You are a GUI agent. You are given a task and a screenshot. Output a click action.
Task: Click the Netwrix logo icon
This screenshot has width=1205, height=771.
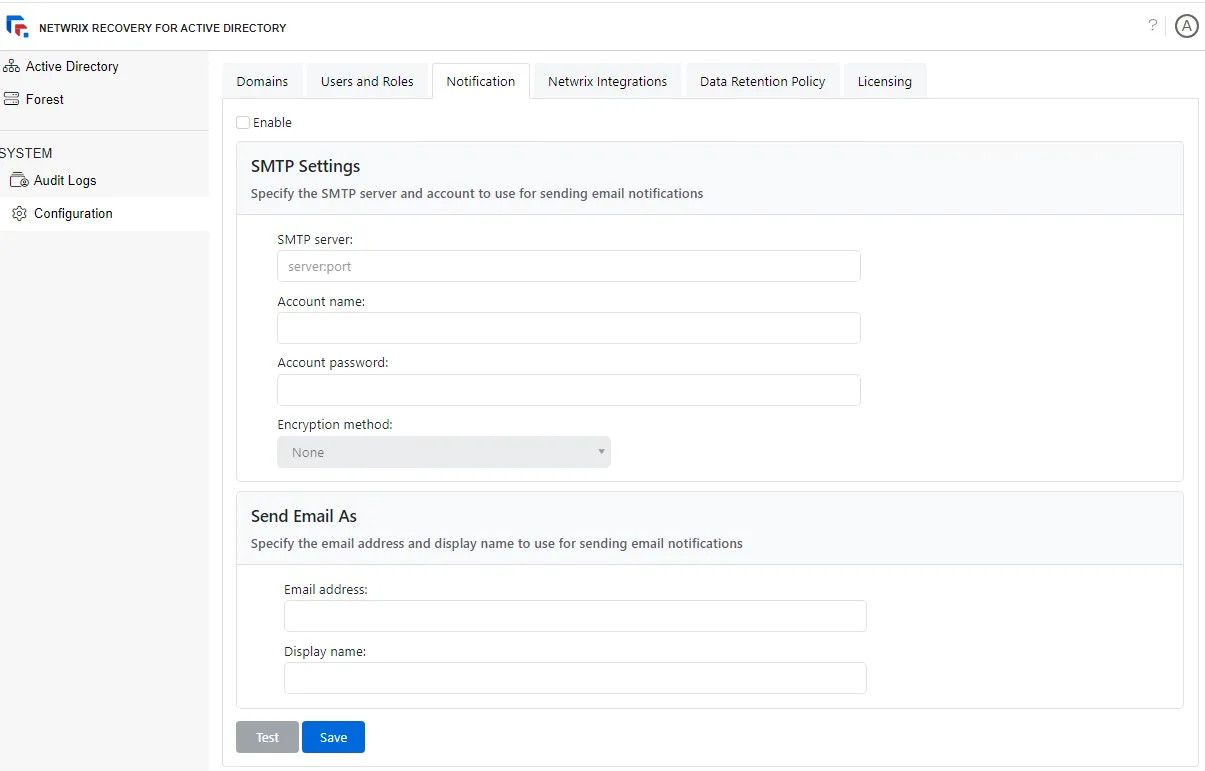tap(18, 27)
